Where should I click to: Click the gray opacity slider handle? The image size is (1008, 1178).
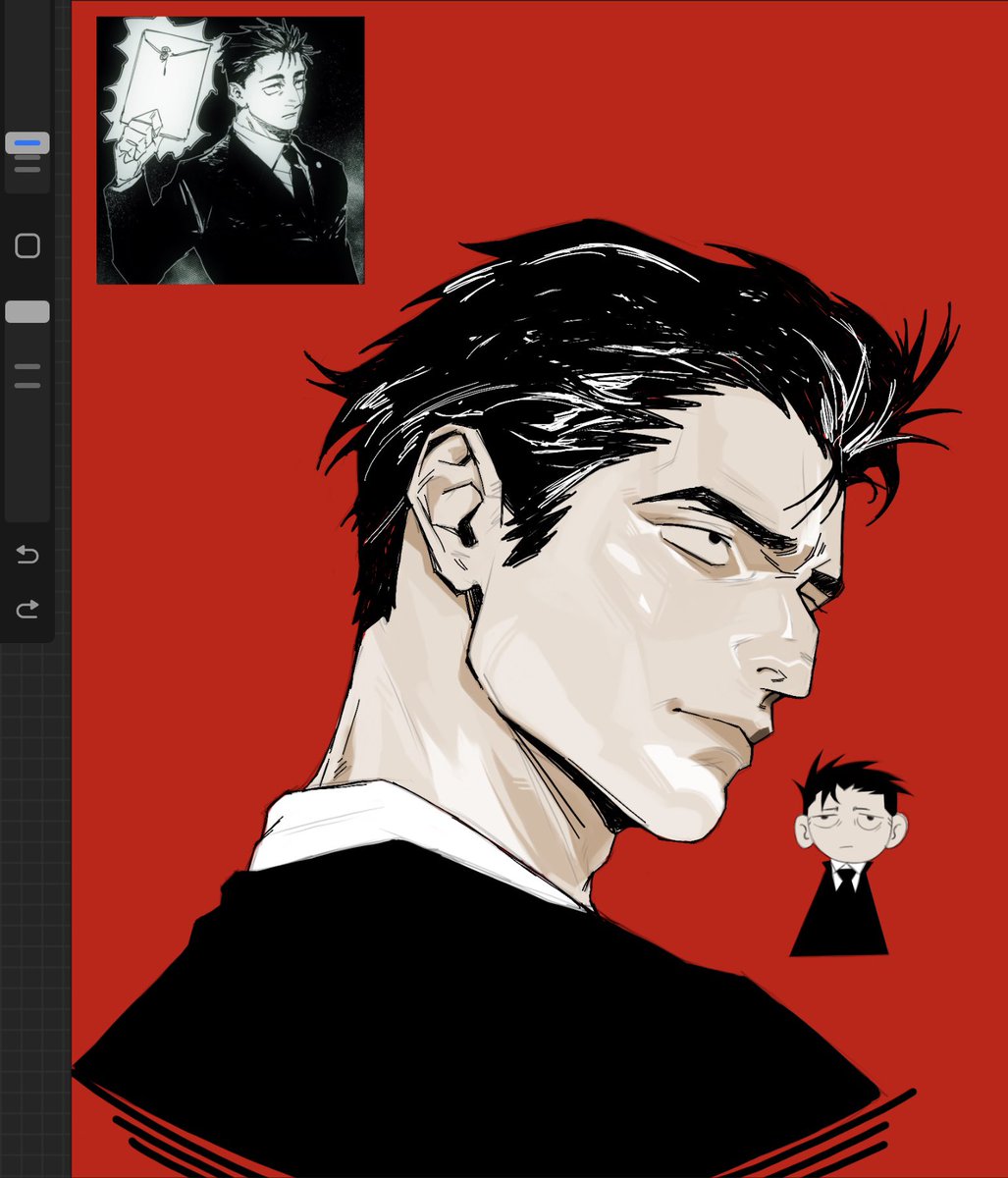pyautogui.click(x=27, y=311)
